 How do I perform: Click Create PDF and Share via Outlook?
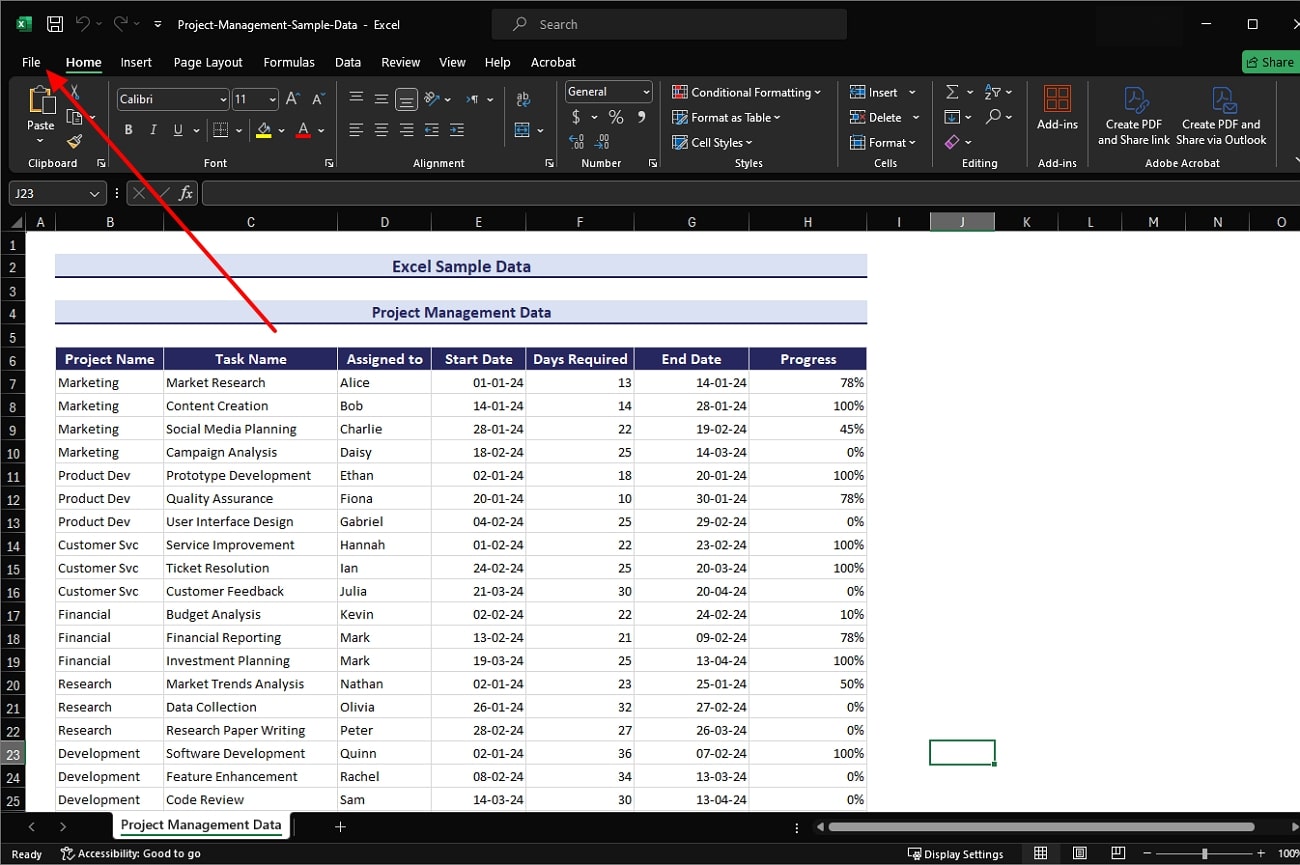click(1221, 116)
